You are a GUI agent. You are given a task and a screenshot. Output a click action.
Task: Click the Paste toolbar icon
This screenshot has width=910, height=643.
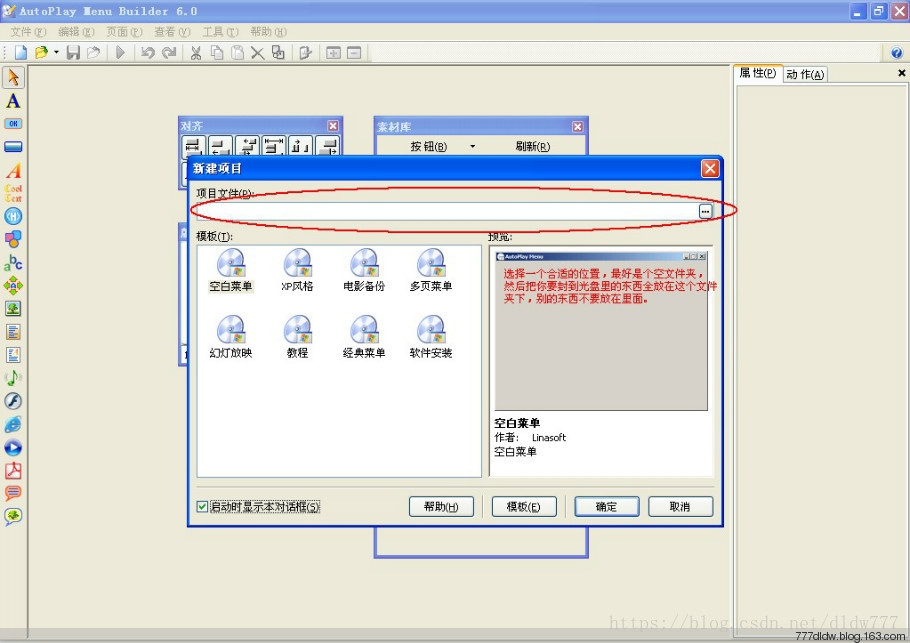(237, 53)
